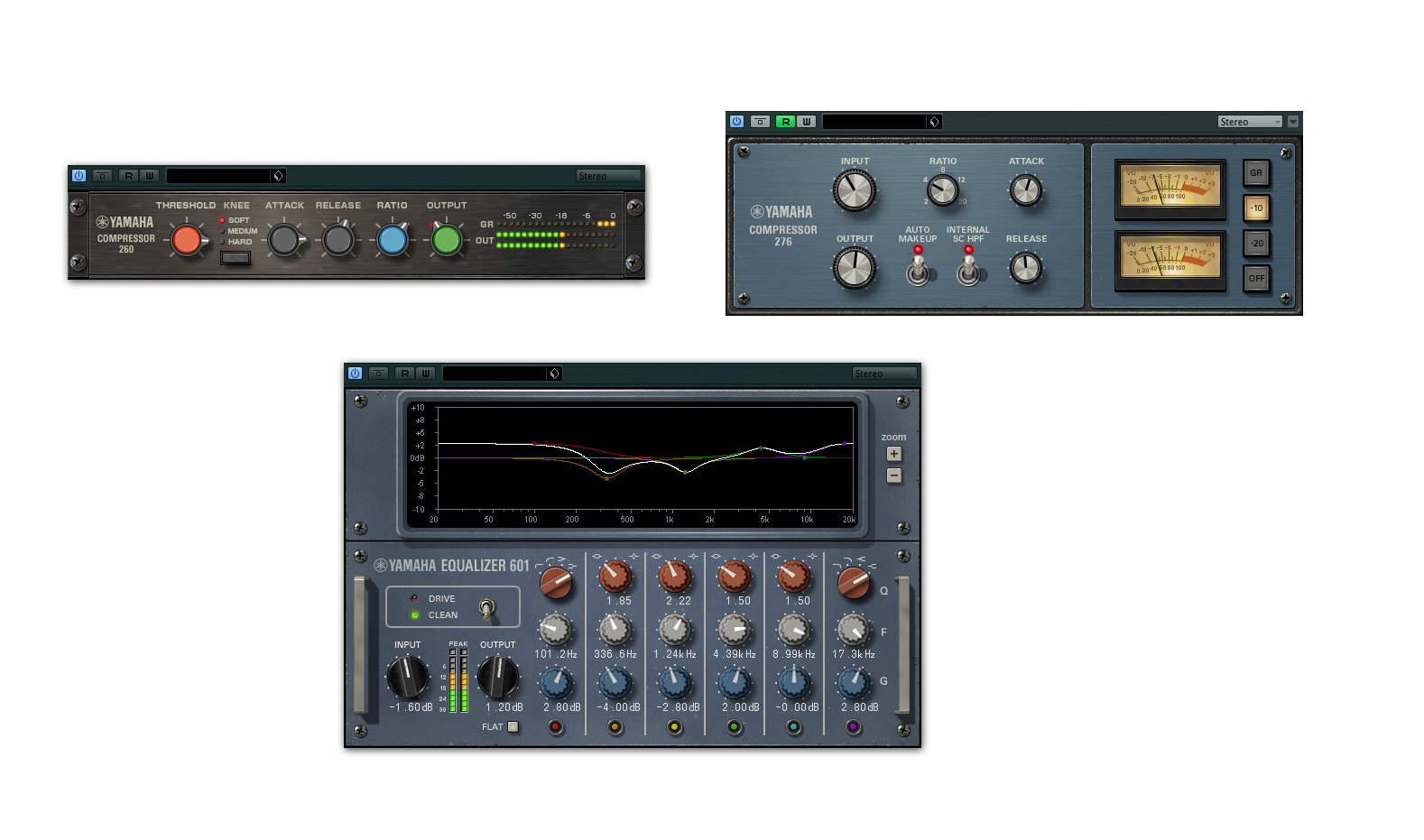Toggle the red band 1 enable button
The image size is (1424, 840).
coord(556,726)
